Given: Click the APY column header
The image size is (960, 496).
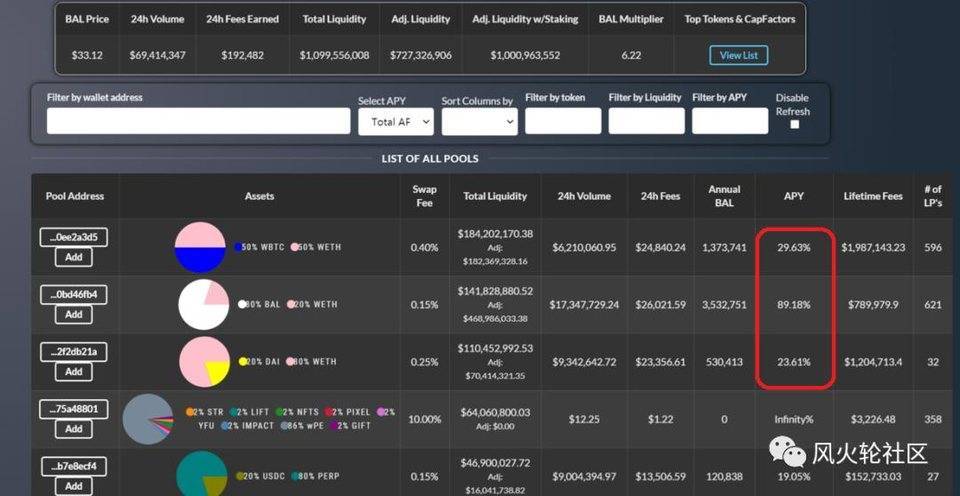Looking at the screenshot, I should click(x=793, y=196).
